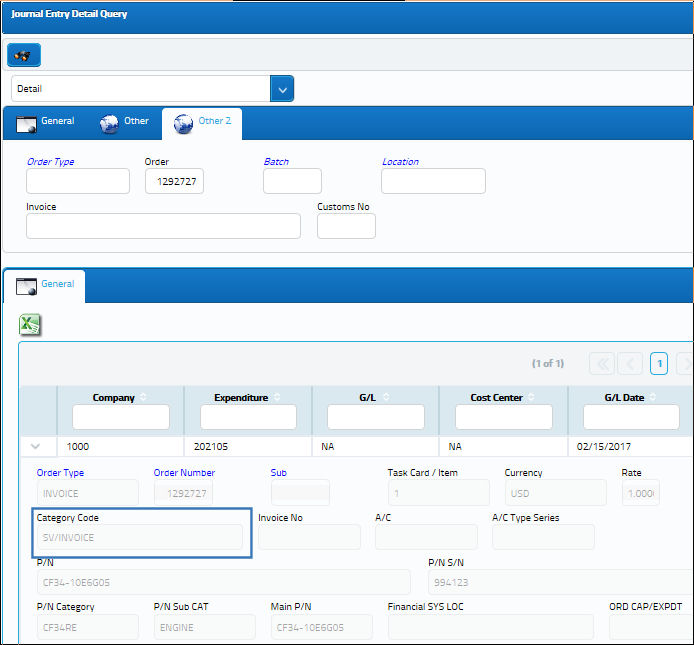694x645 pixels.
Task: Filter the Company column field
Action: [121, 417]
